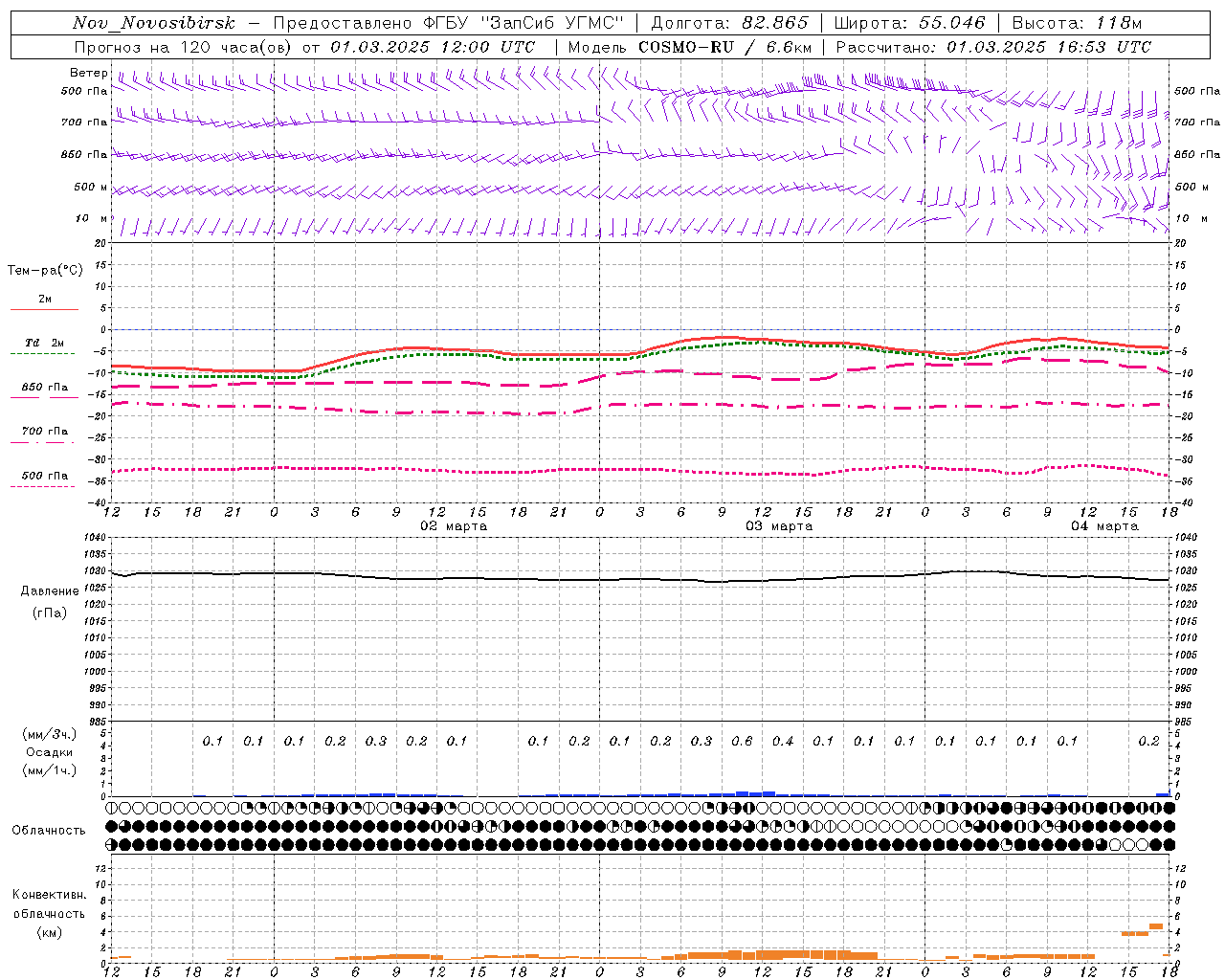Click the (гПа) unit under Давление

pos(50,612)
